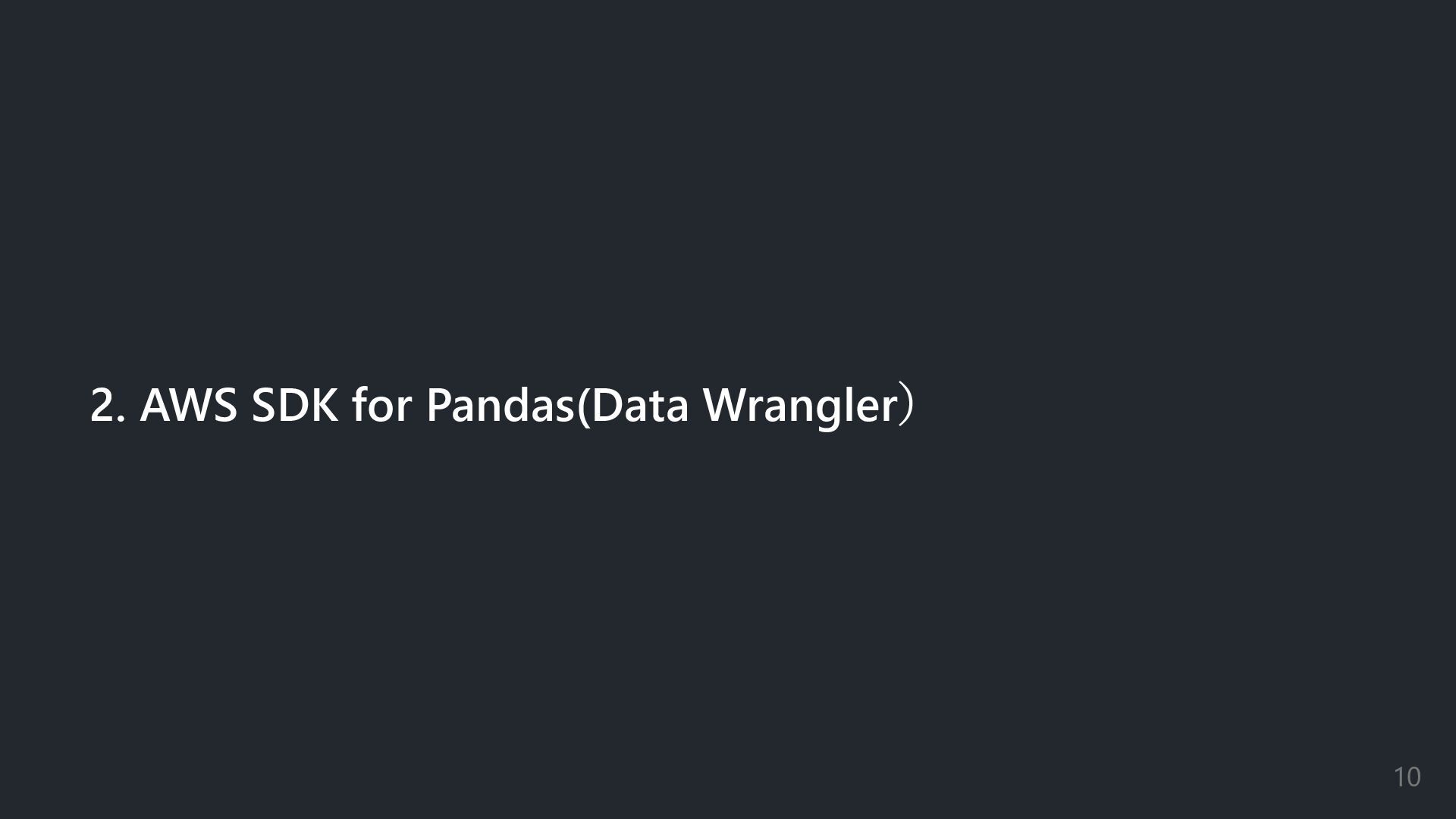Click the opening parenthesis before Data
This screenshot has height=819, width=1456.
tap(584, 407)
